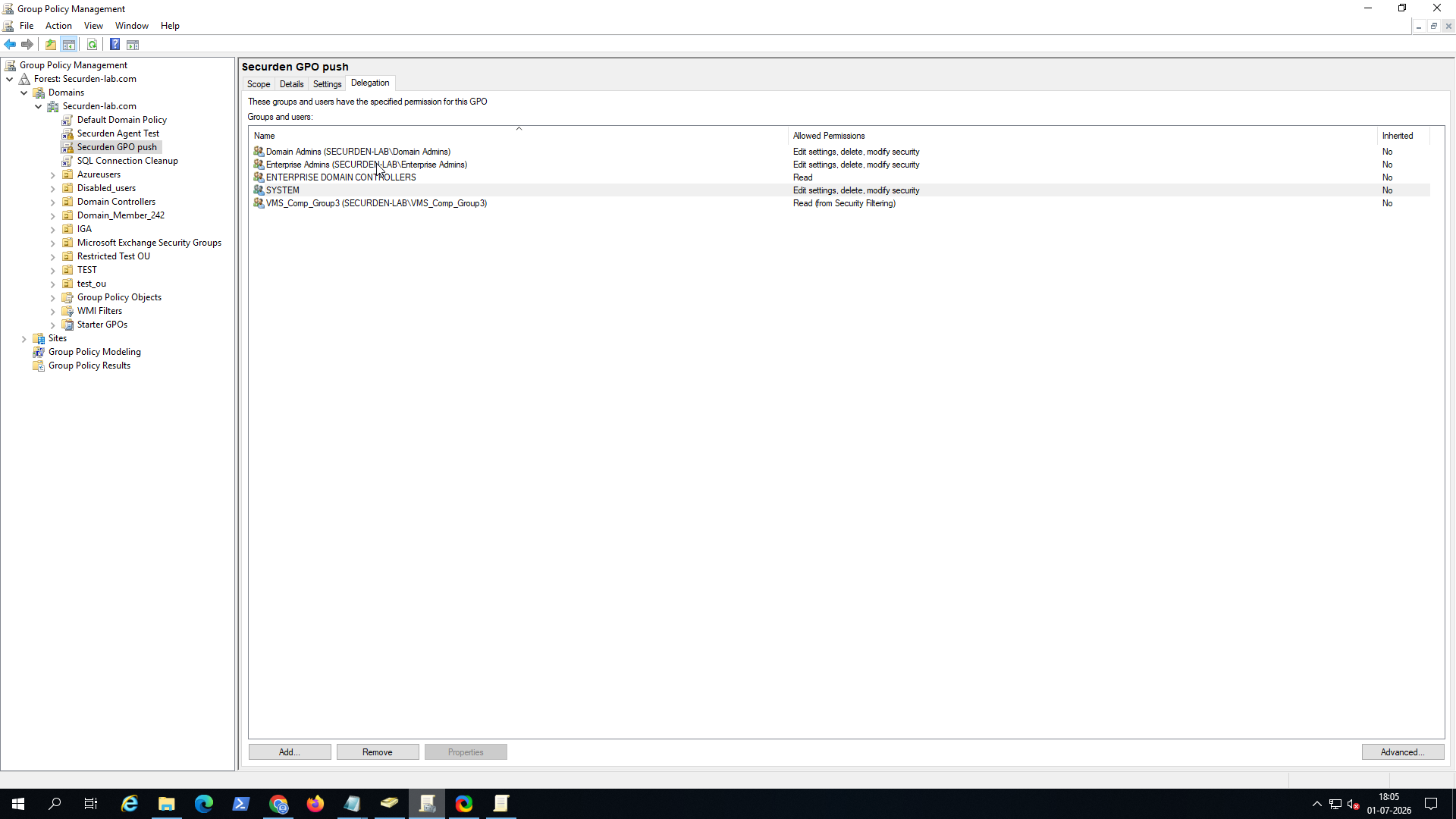Select SQL Connection Cleanup in the tree

pyautogui.click(x=127, y=161)
